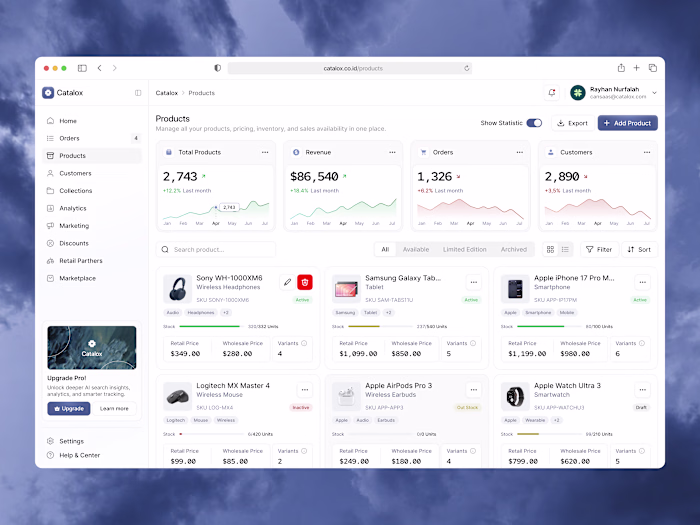Select the Limited Edition filter tab
This screenshot has height=525, width=700.
point(464,249)
